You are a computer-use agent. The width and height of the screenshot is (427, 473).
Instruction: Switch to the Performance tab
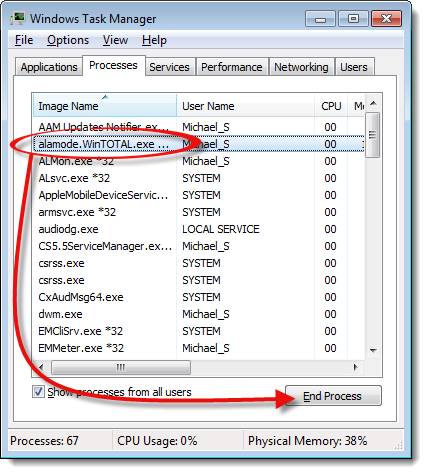[x=232, y=67]
